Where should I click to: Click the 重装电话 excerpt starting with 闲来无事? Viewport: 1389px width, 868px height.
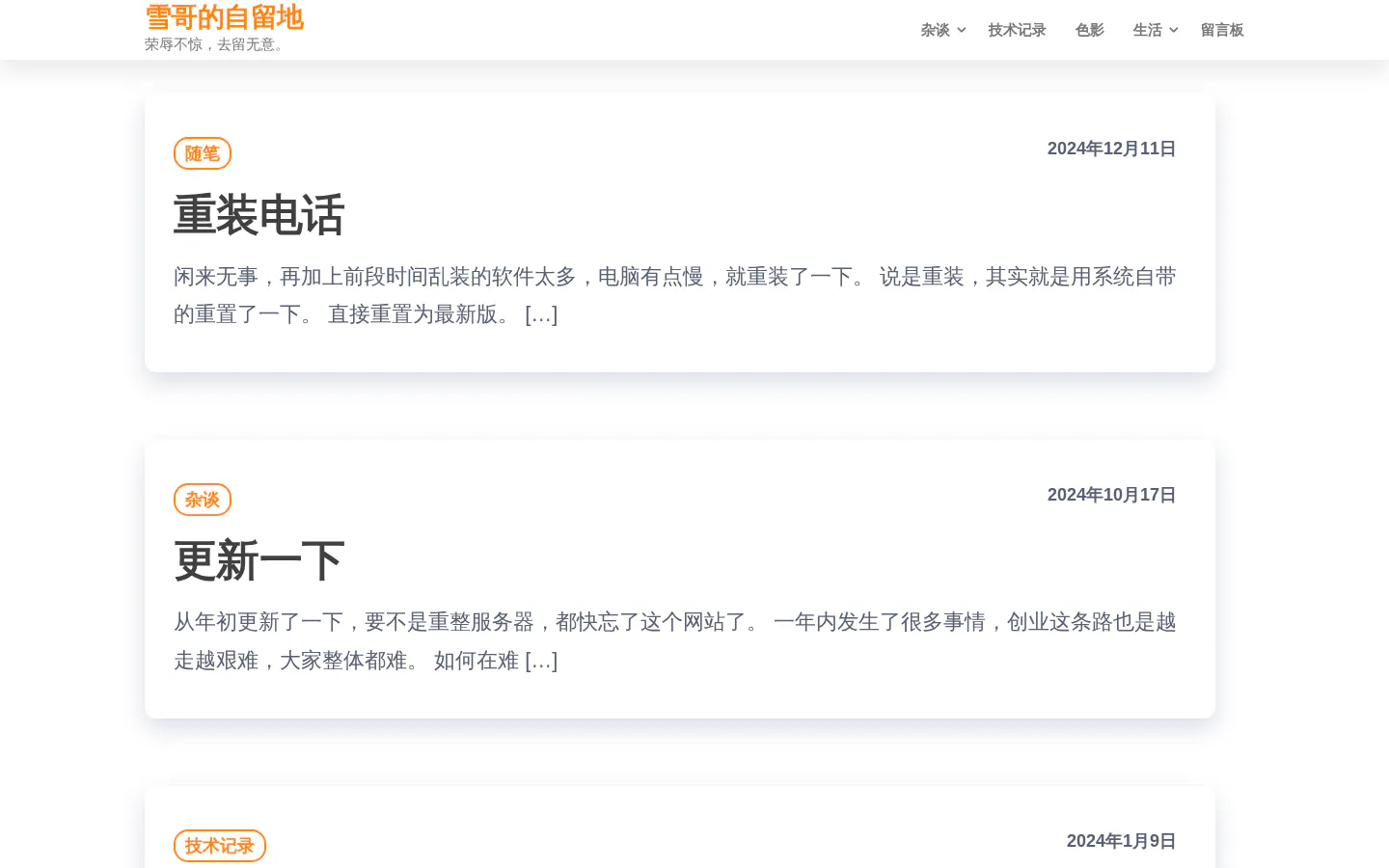675,295
